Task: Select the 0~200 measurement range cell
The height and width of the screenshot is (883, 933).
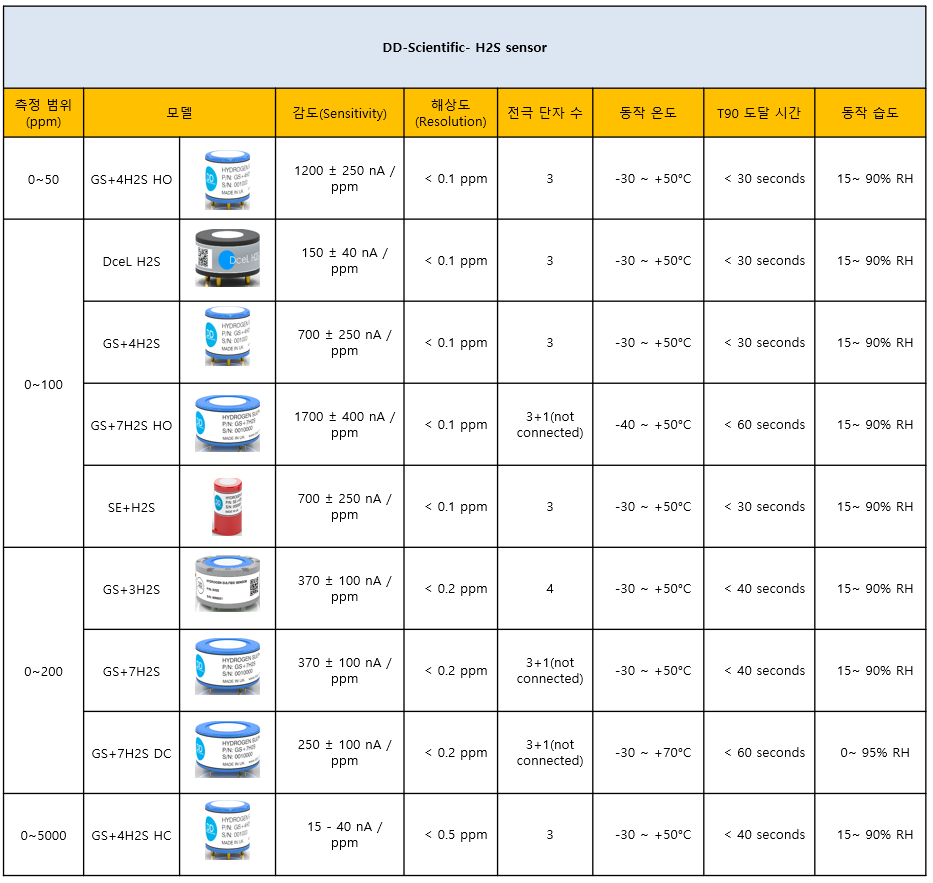Action: [x=43, y=671]
